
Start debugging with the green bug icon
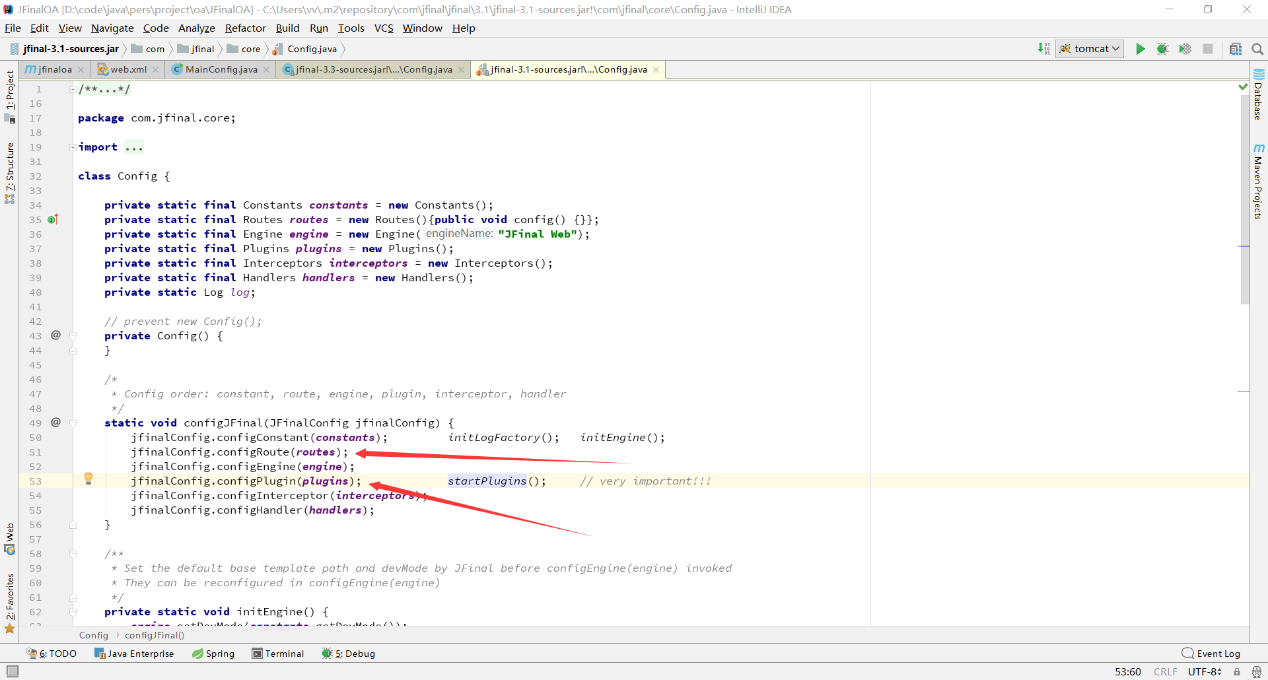point(1162,49)
